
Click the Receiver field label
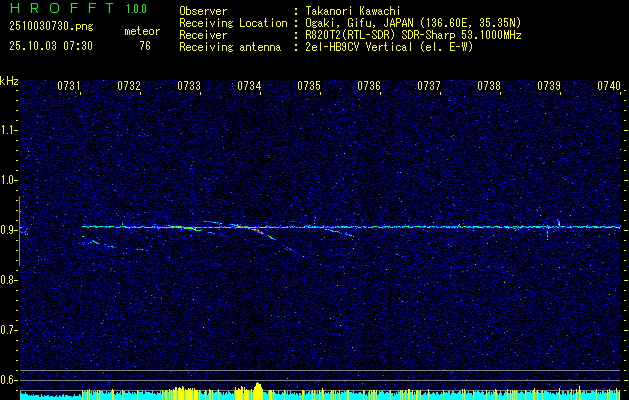point(203,35)
